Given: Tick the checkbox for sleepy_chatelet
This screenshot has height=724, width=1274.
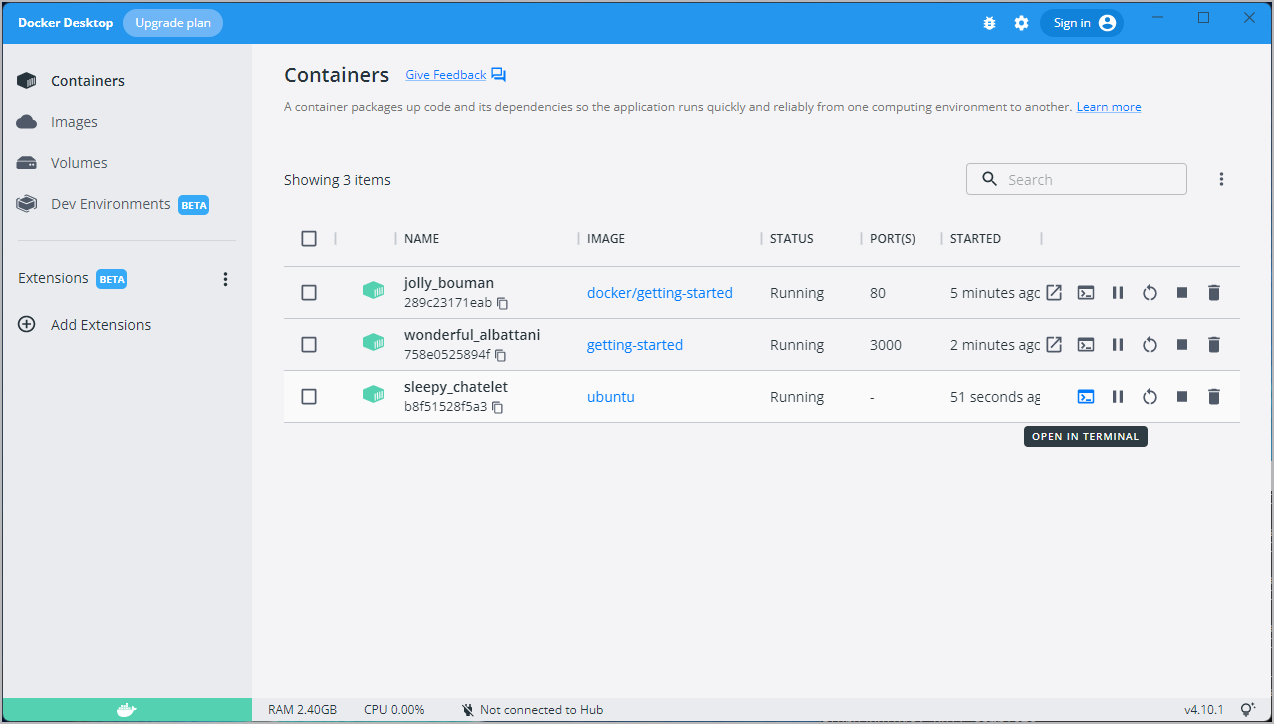Looking at the screenshot, I should [x=309, y=397].
